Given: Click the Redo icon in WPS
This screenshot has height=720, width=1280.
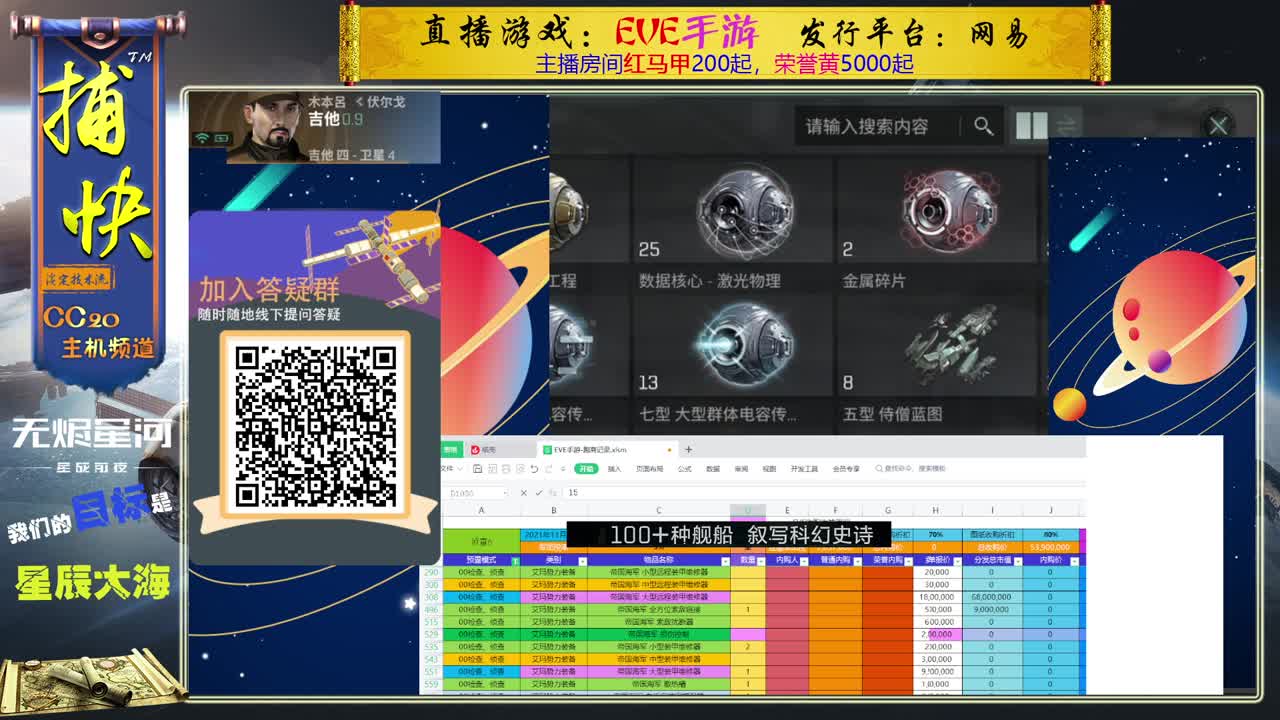Looking at the screenshot, I should coord(548,467).
